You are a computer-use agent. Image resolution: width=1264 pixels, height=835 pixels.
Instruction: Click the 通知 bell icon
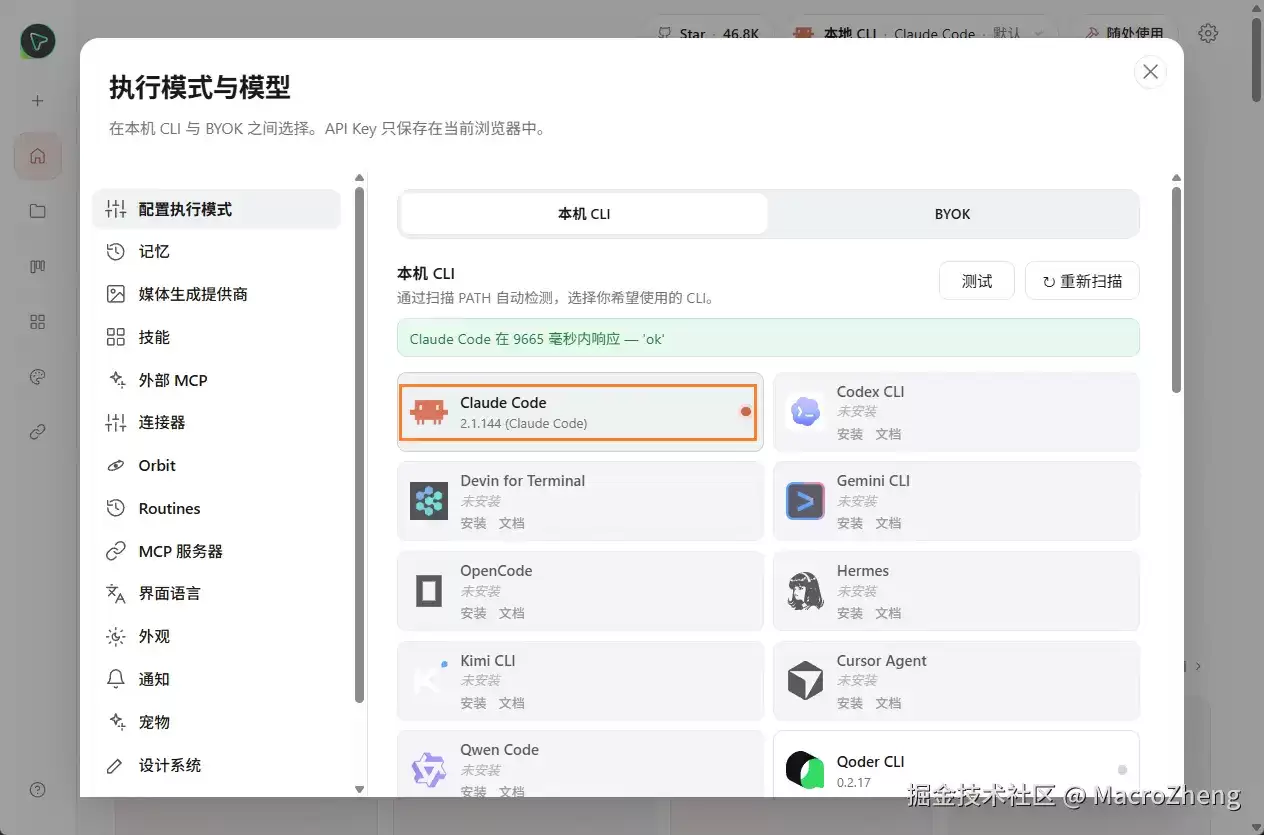coord(116,679)
